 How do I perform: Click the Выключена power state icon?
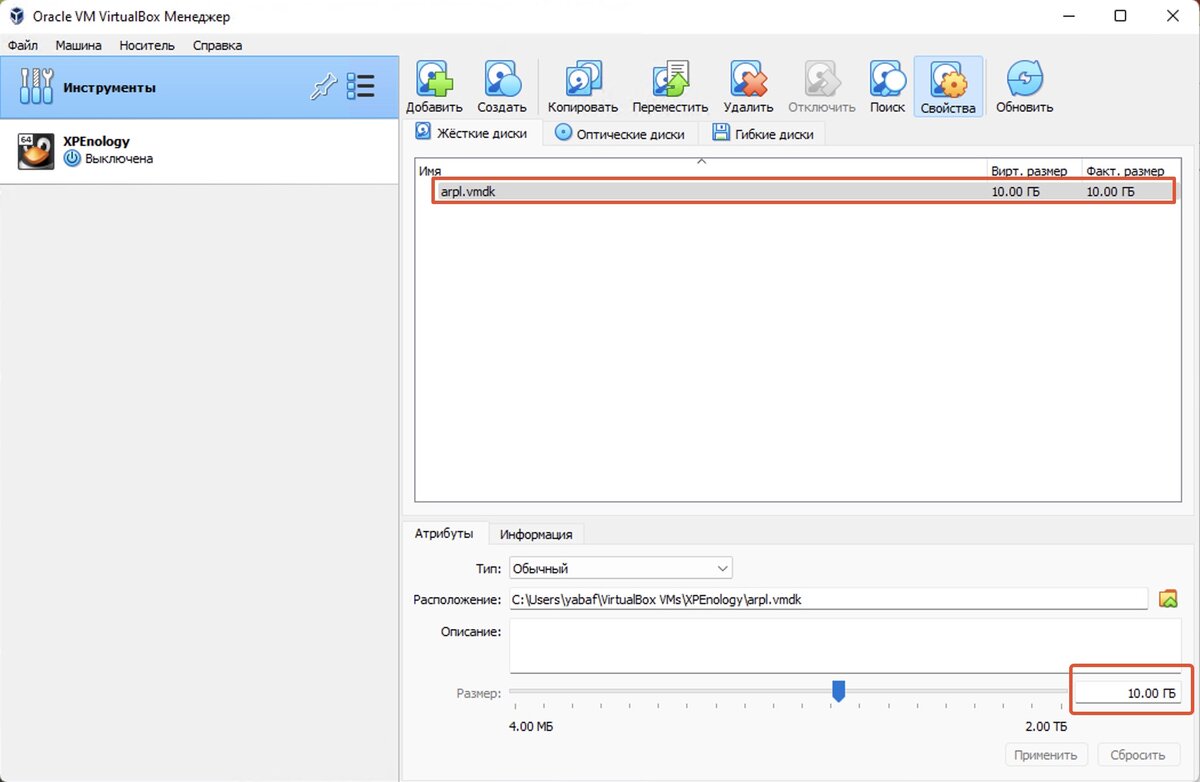point(72,158)
